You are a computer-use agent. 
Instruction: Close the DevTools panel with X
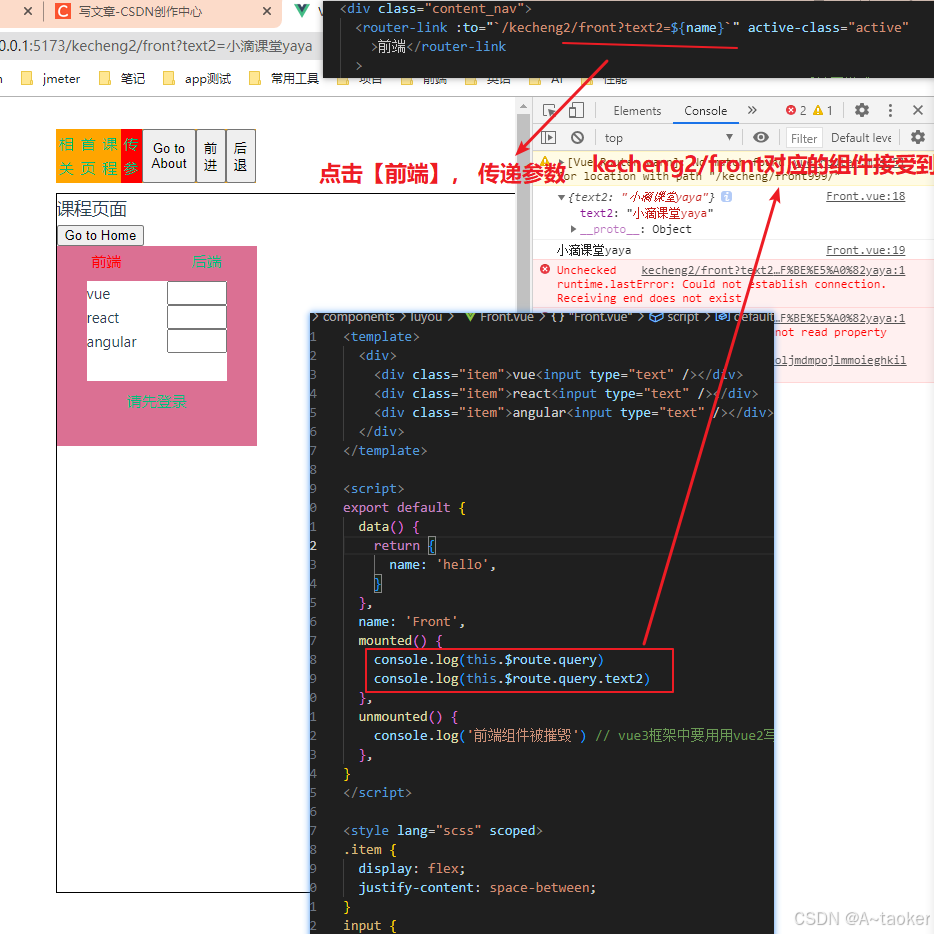[918, 110]
